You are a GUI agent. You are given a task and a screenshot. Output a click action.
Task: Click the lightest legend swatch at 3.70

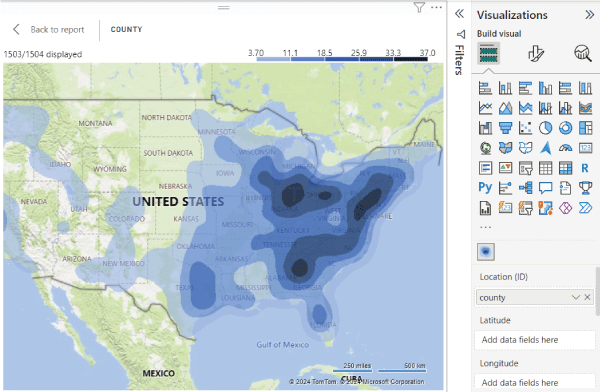273,59
